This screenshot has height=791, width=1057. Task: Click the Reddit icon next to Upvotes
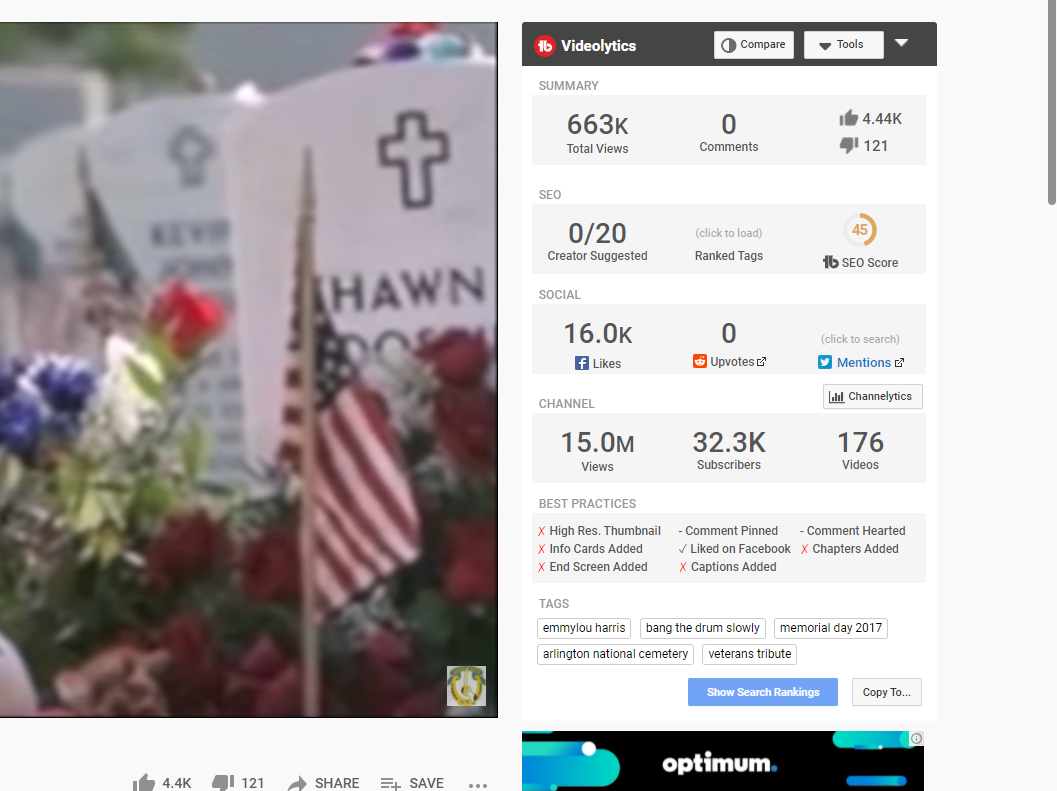click(700, 361)
